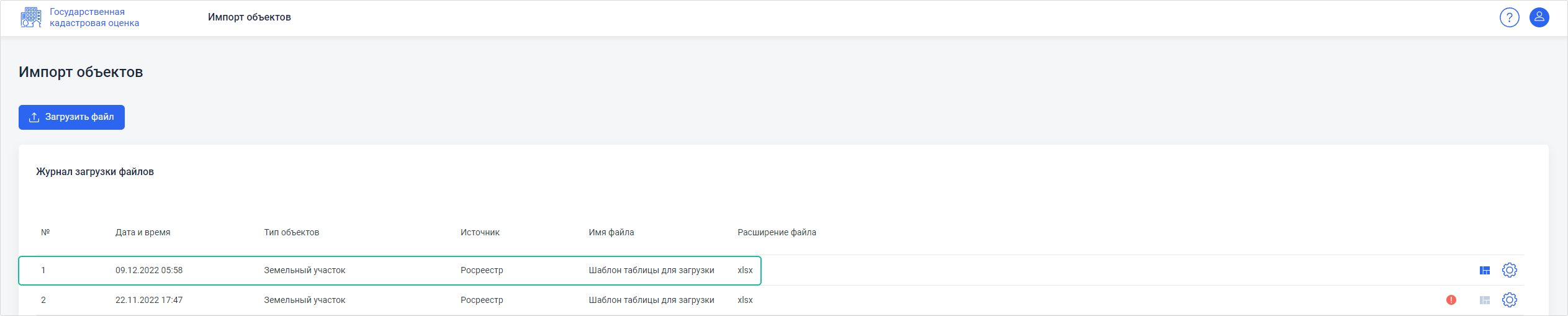1568x316 pixels.
Task: Click the Тип объектов column header
Action: click(x=292, y=232)
